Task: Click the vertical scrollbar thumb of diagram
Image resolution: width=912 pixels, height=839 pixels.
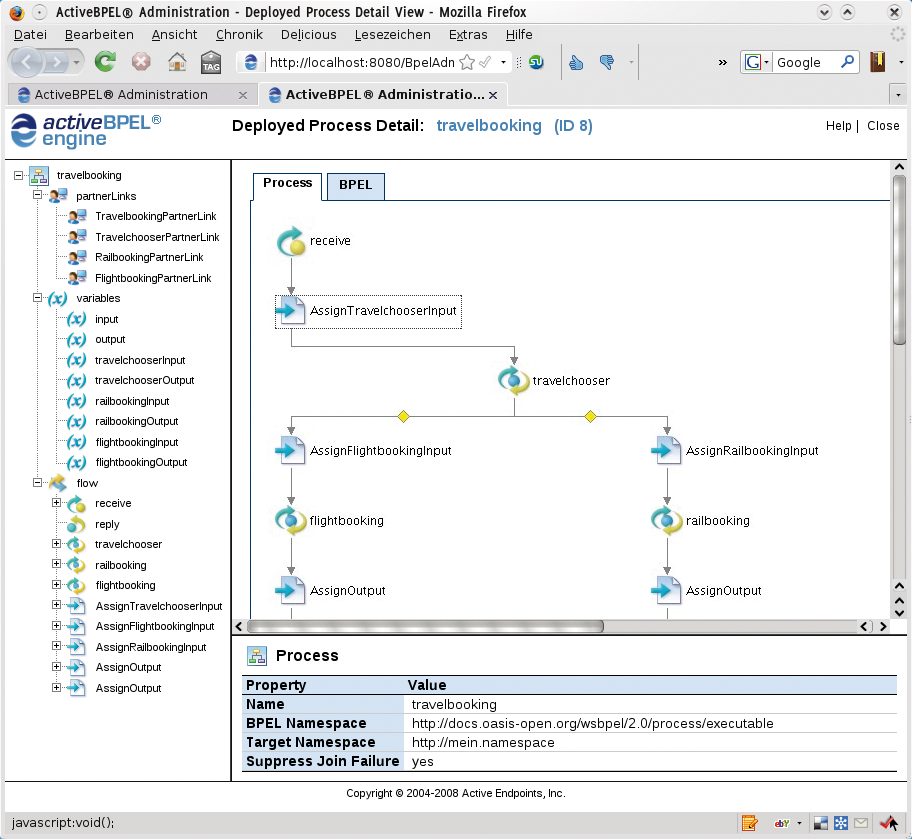Action: click(x=899, y=260)
